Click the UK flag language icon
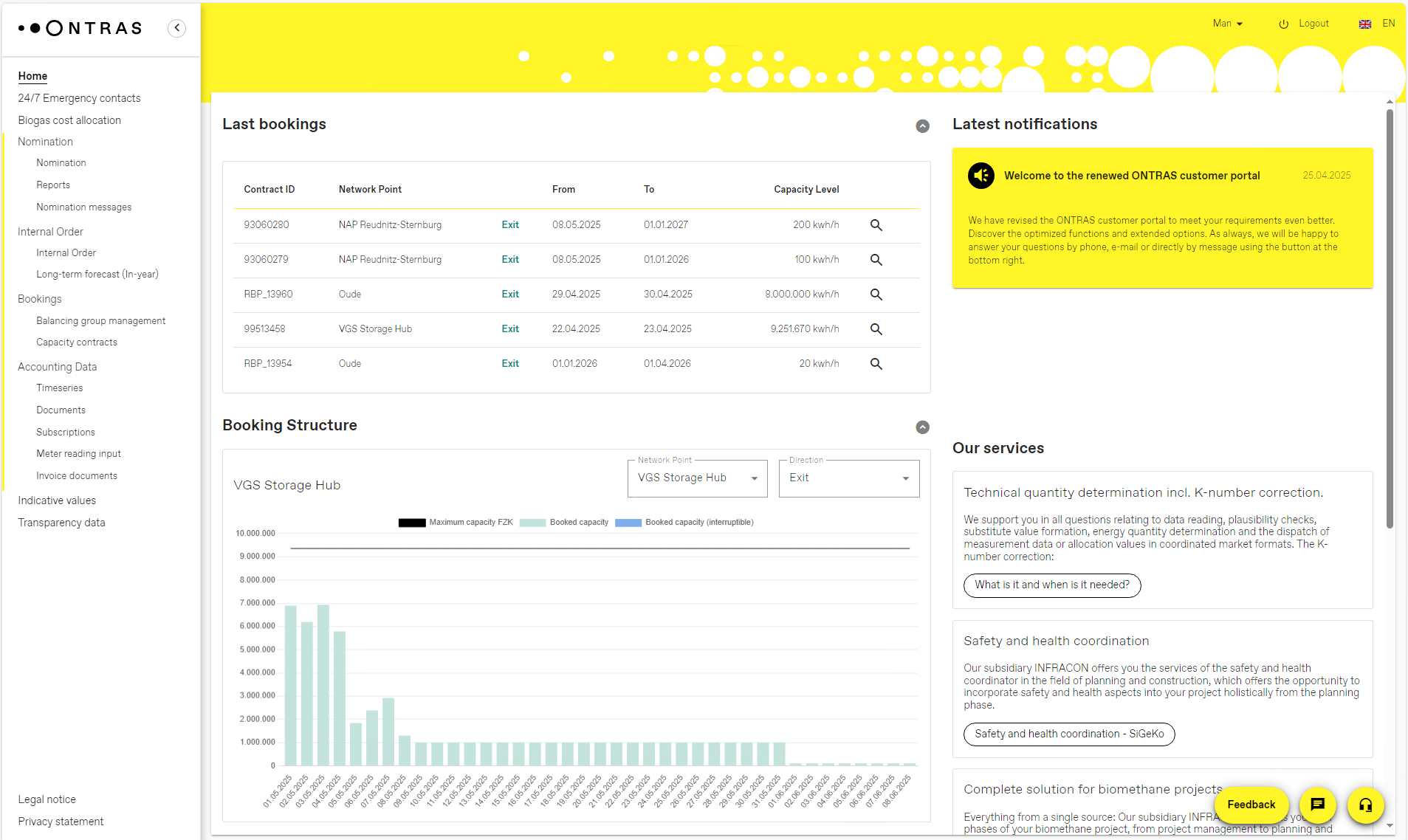 coord(1365,24)
